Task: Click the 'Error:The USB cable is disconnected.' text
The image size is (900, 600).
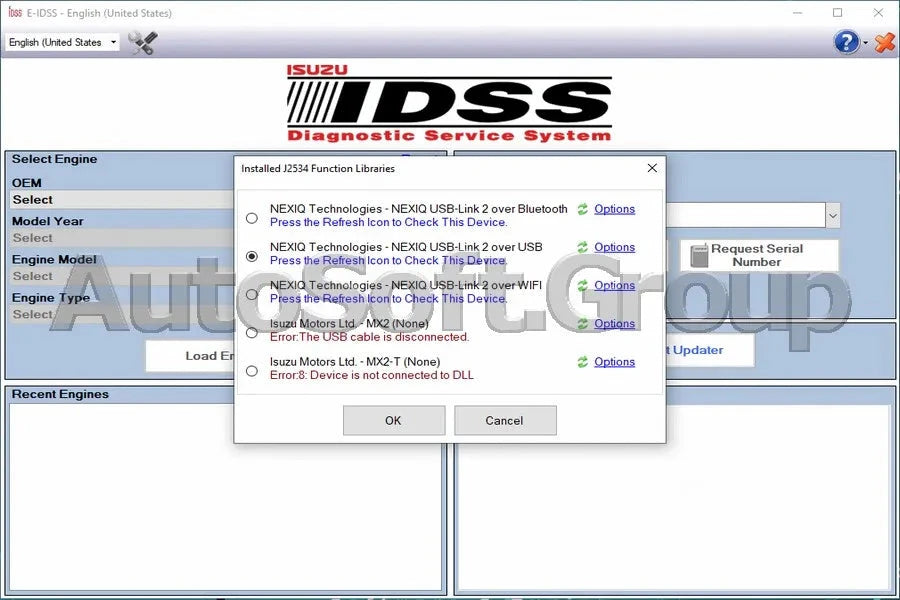Action: click(370, 337)
